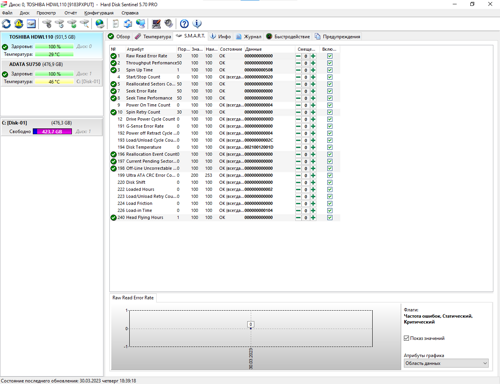The image size is (500, 384).
Task: Switch to the Предупреждения tab
Action: point(337,36)
